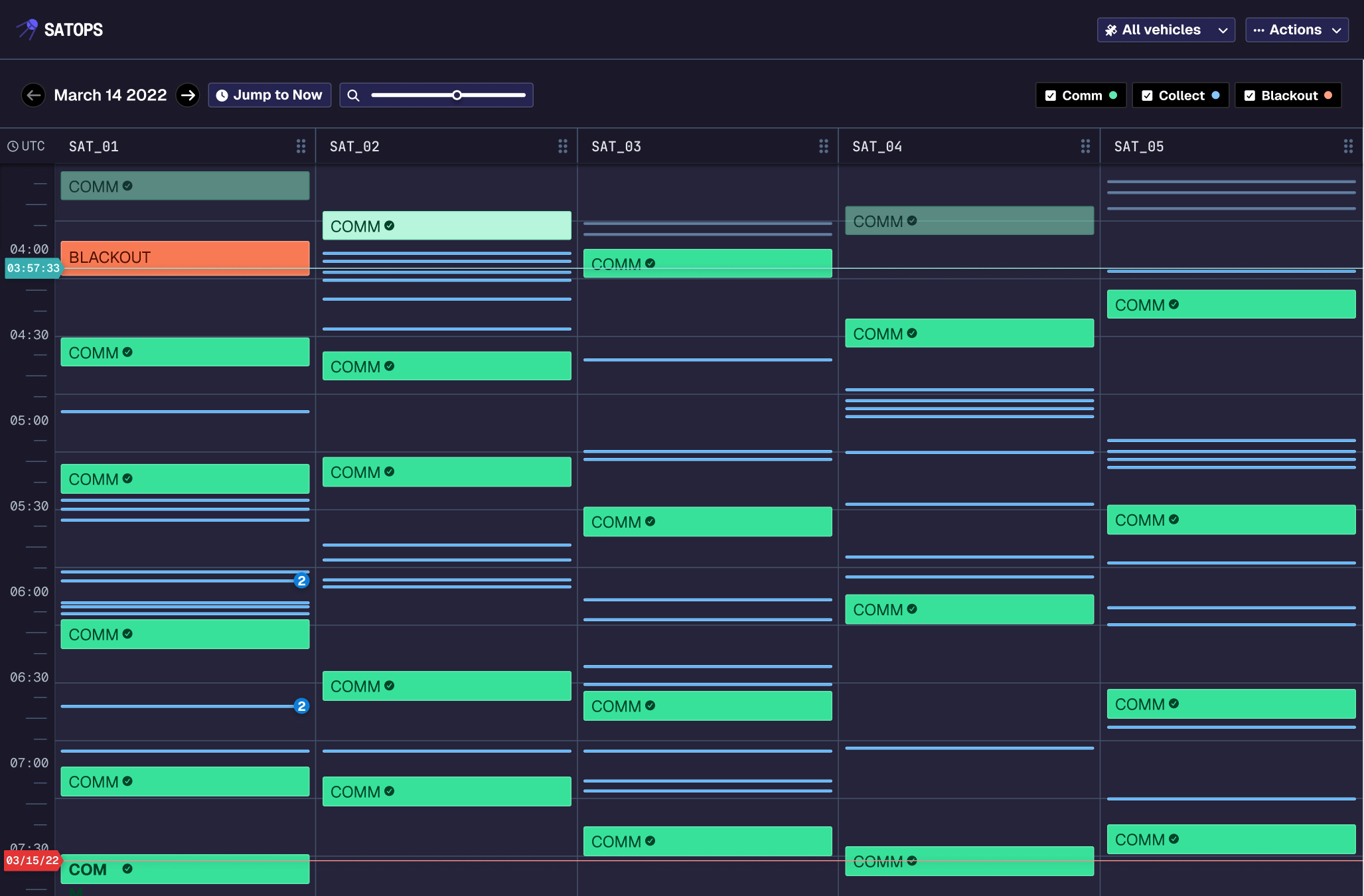Click SAT_03 column grip dots icon

(x=823, y=147)
